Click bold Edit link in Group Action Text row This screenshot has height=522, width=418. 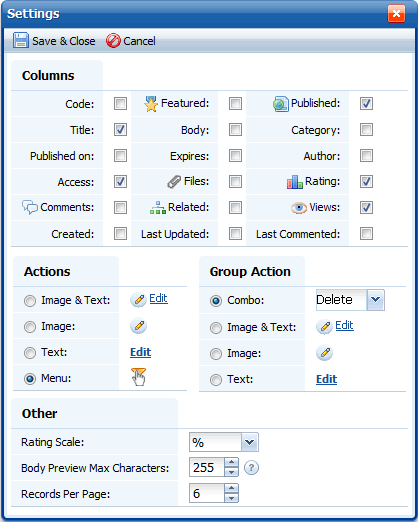tap(326, 379)
